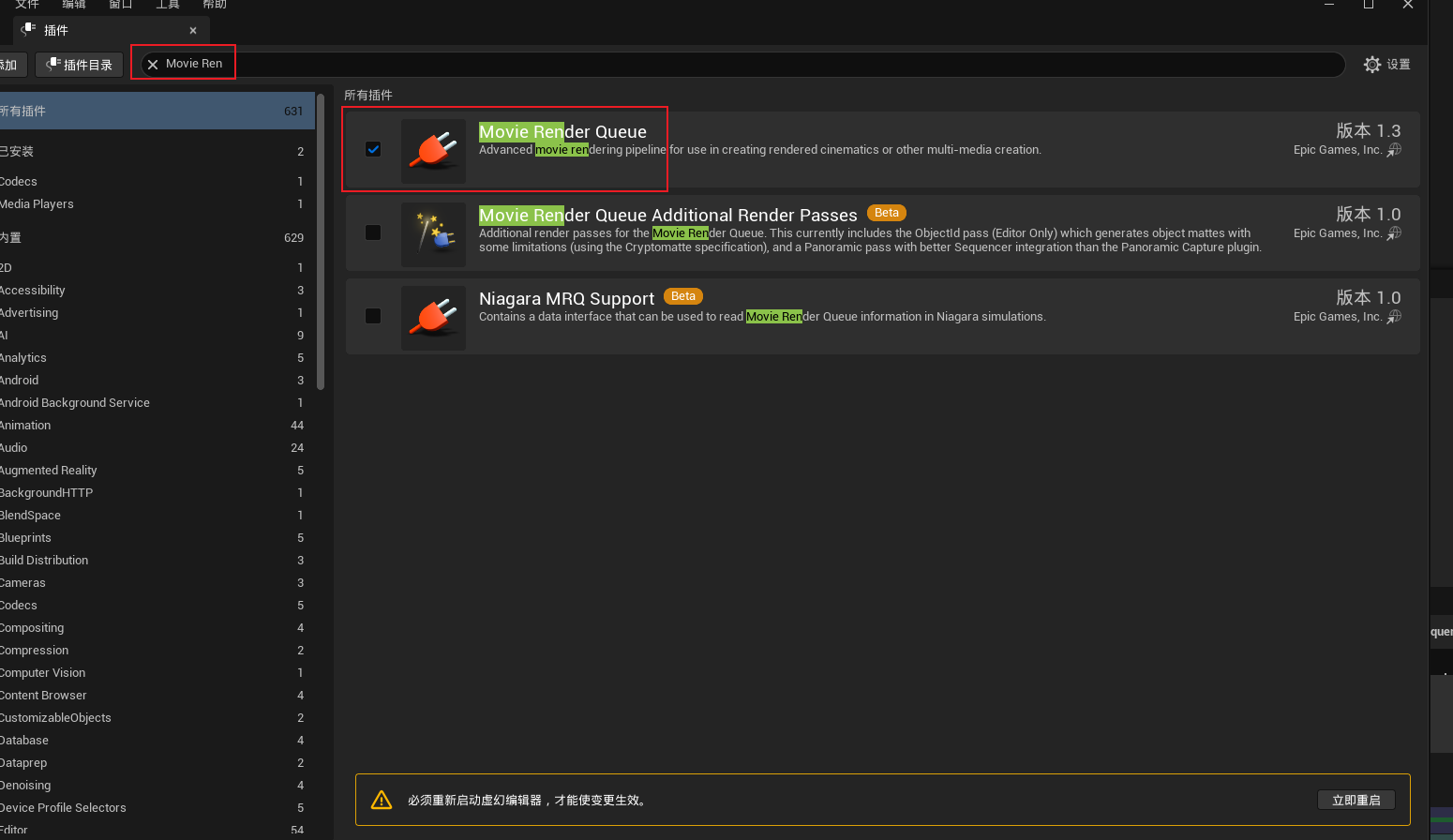Click the Epic Games, Inc. link for Niagara MRQ
Image resolution: width=1453 pixels, height=840 pixels.
coord(1338,317)
